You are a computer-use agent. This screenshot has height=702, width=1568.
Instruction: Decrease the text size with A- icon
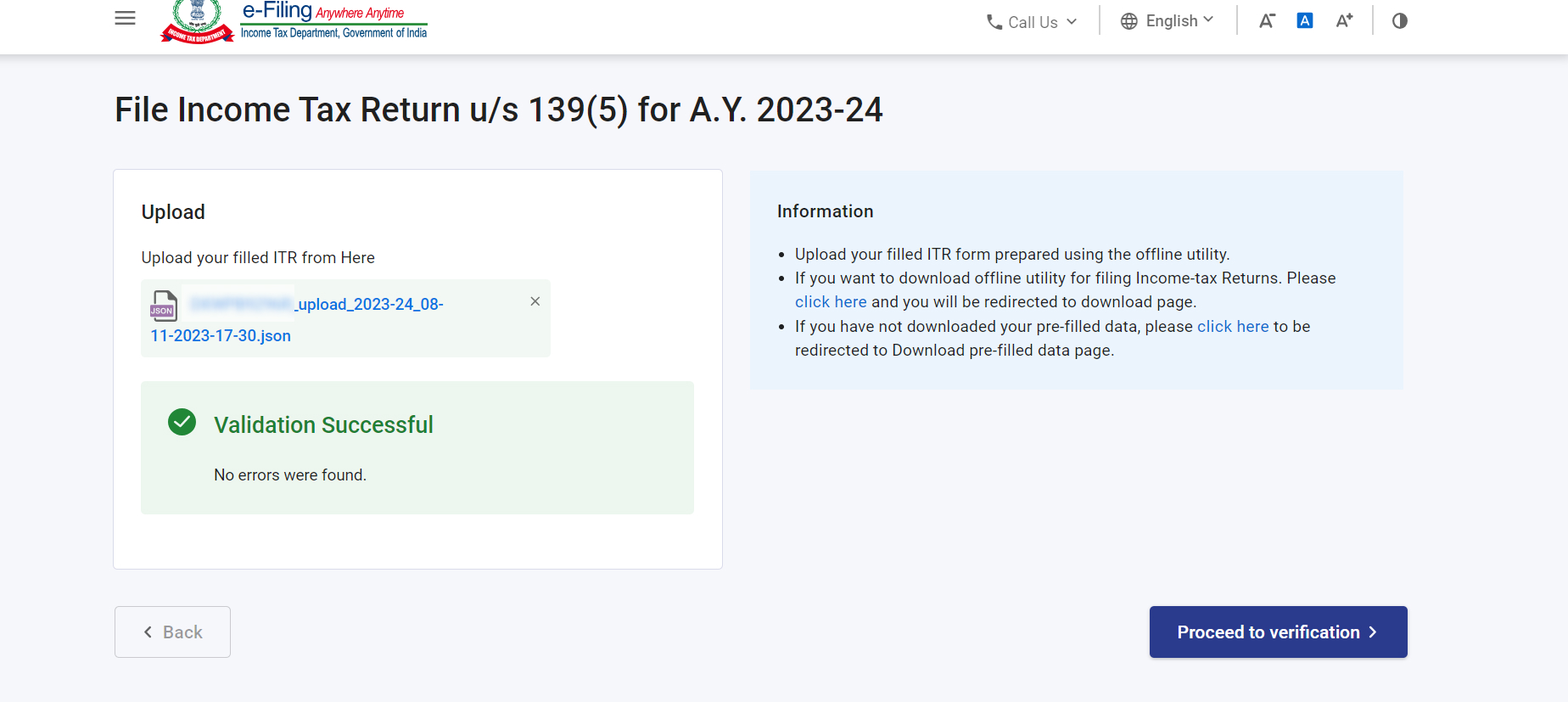[x=1266, y=21]
